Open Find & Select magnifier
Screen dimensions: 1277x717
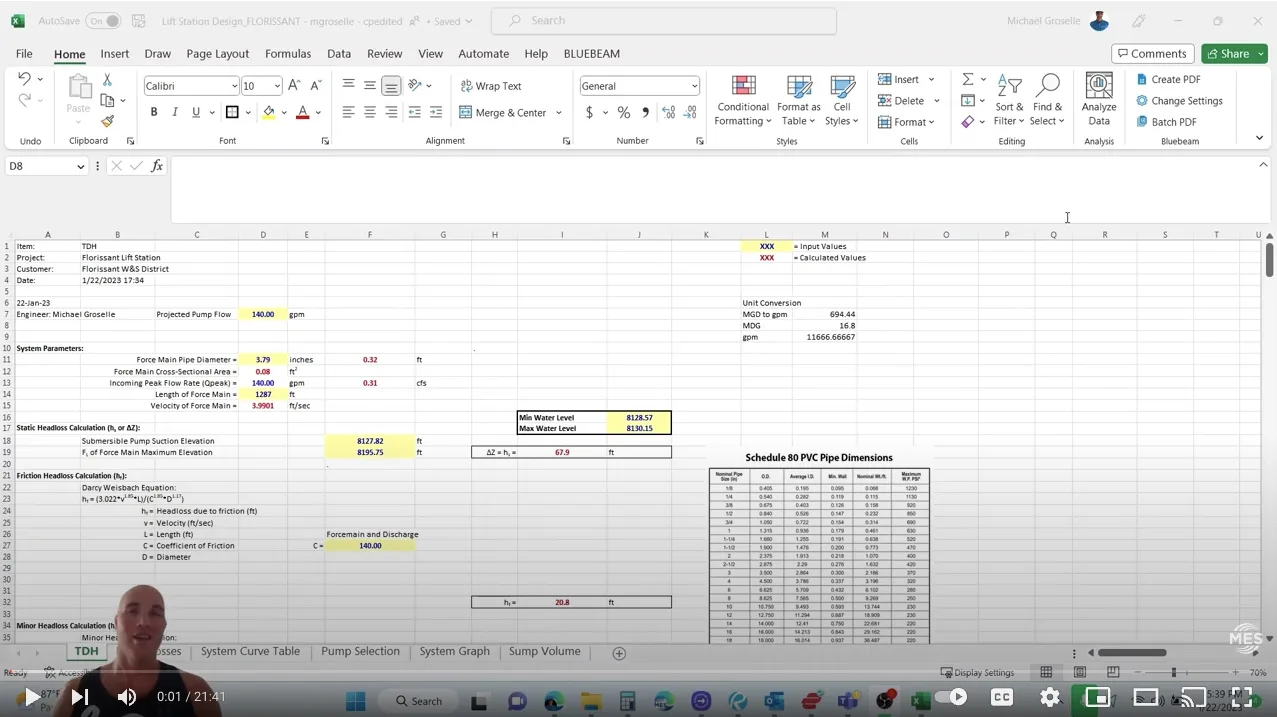coord(1048,100)
